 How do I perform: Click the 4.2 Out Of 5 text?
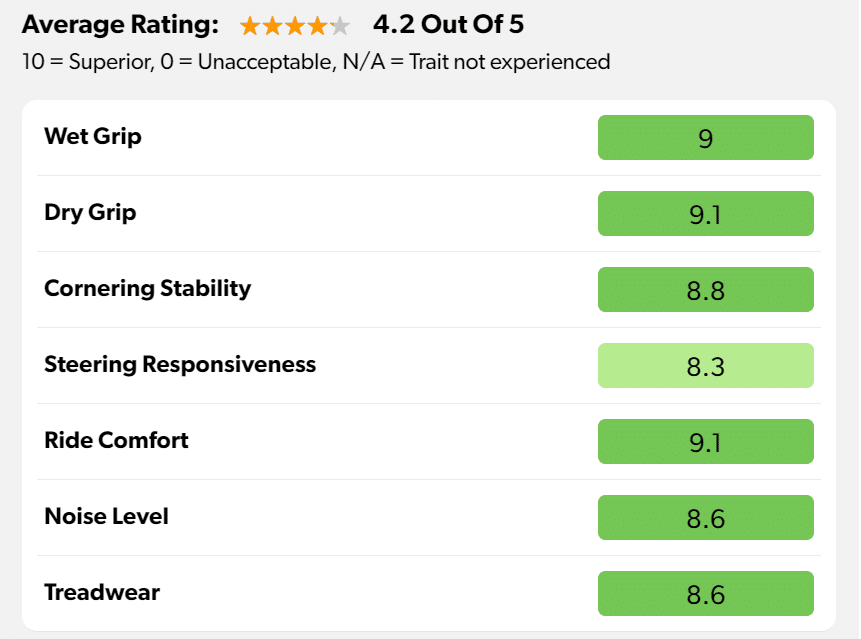448,25
